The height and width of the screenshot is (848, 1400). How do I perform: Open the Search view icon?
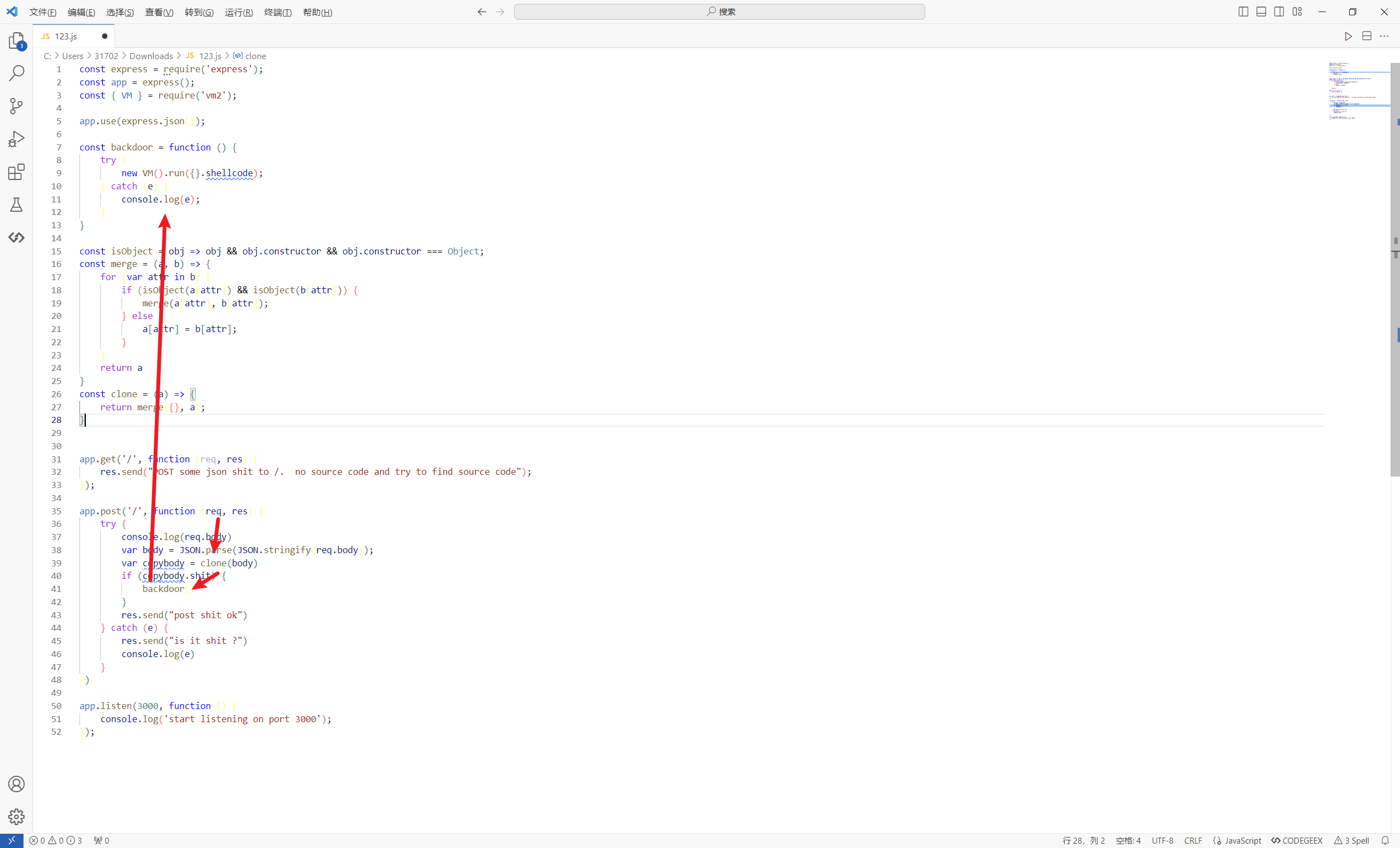pos(16,73)
